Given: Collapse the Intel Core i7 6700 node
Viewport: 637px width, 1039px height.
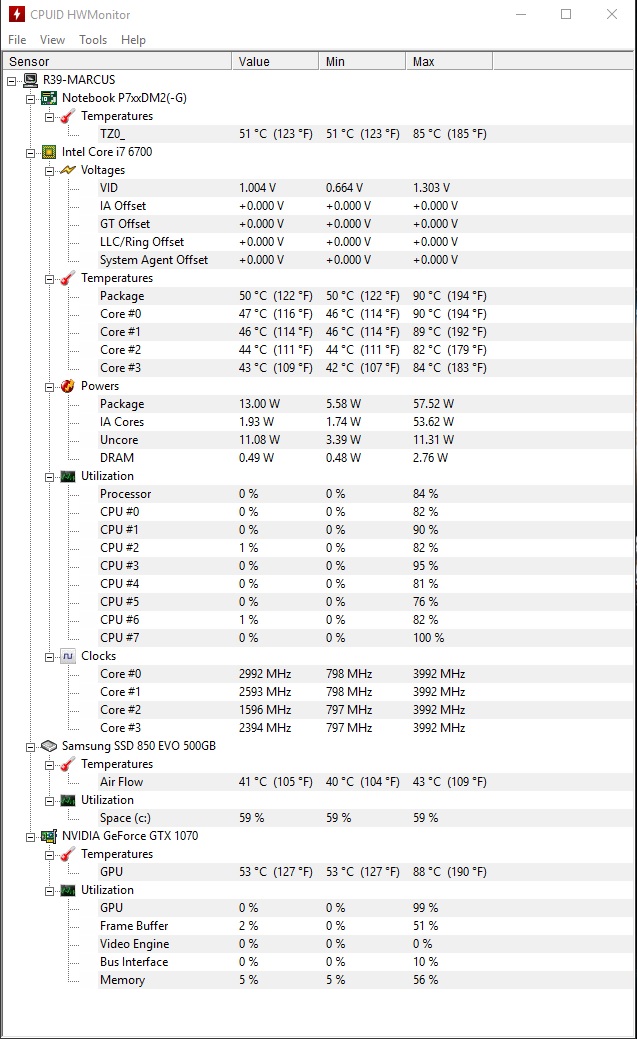Looking at the screenshot, I should (30, 153).
